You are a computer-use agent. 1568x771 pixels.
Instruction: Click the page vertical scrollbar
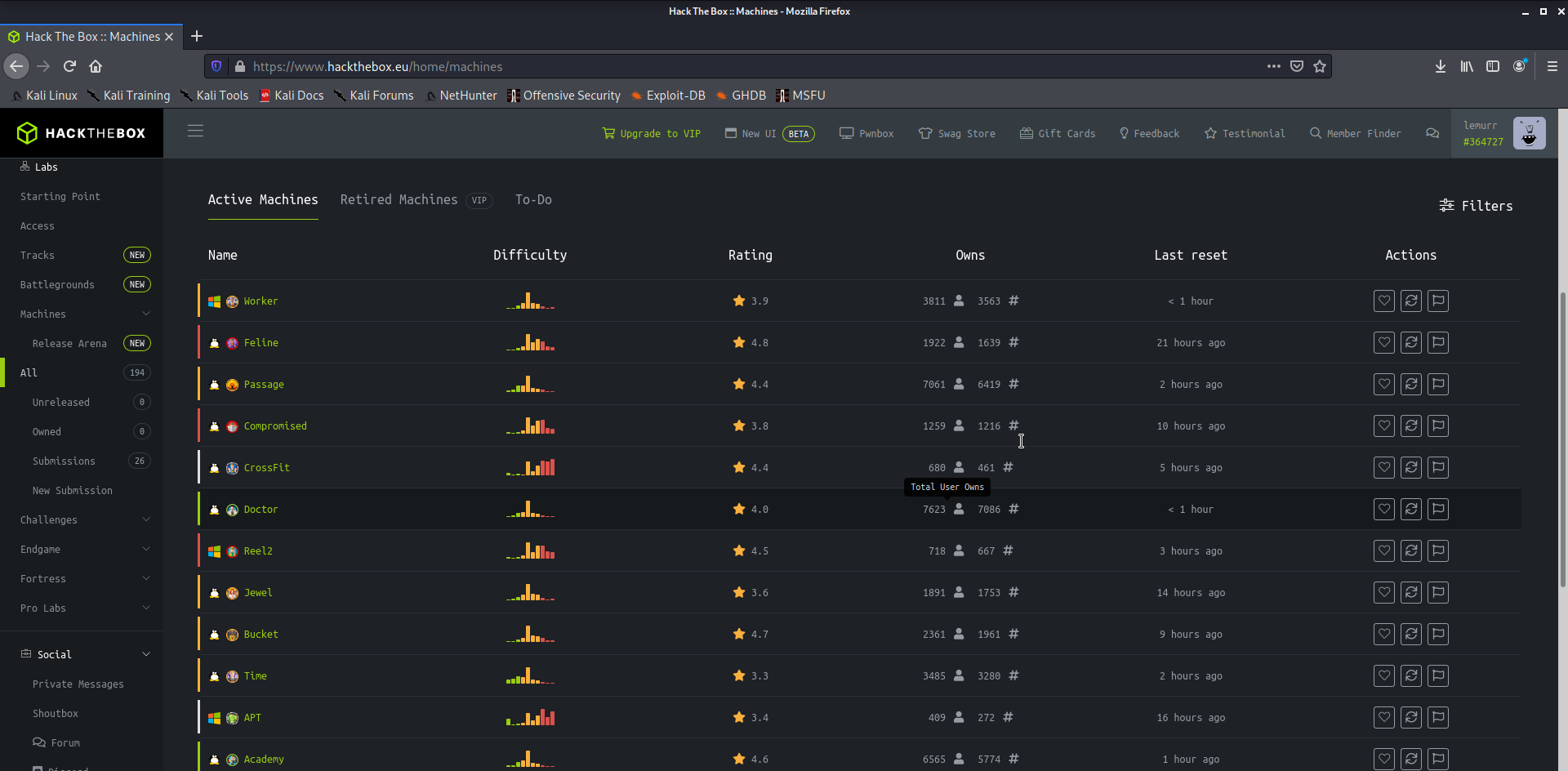1562,439
